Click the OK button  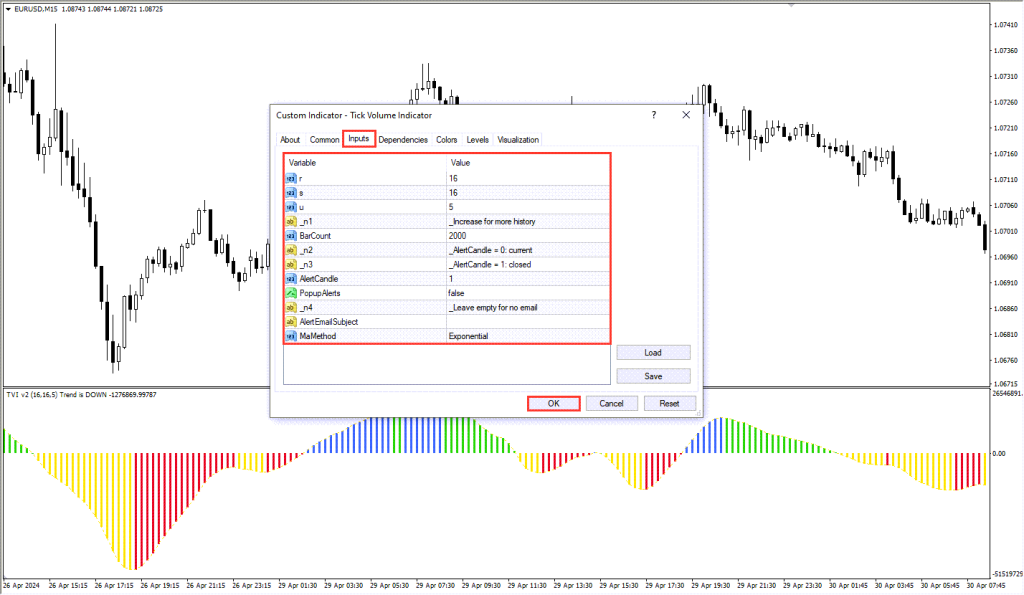(x=554, y=404)
